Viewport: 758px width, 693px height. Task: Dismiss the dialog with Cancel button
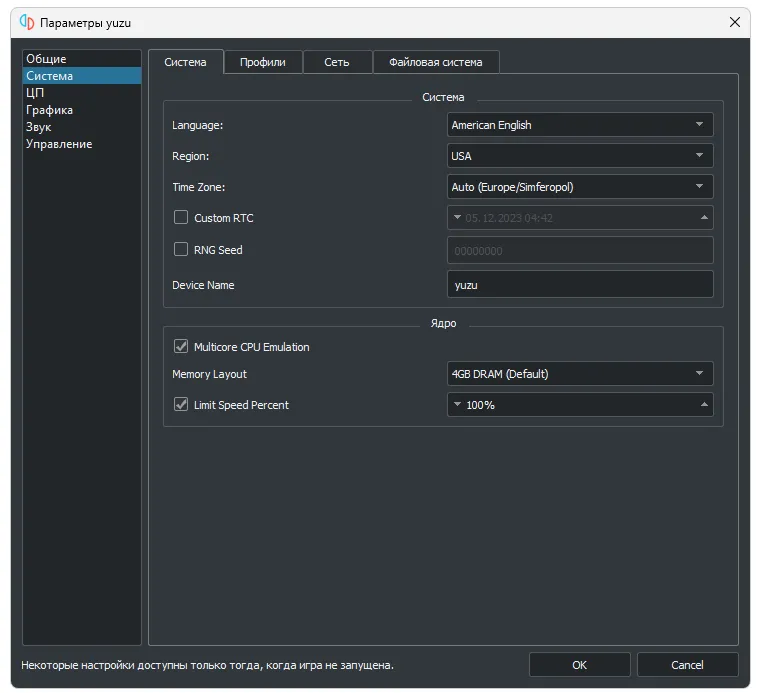[687, 665]
